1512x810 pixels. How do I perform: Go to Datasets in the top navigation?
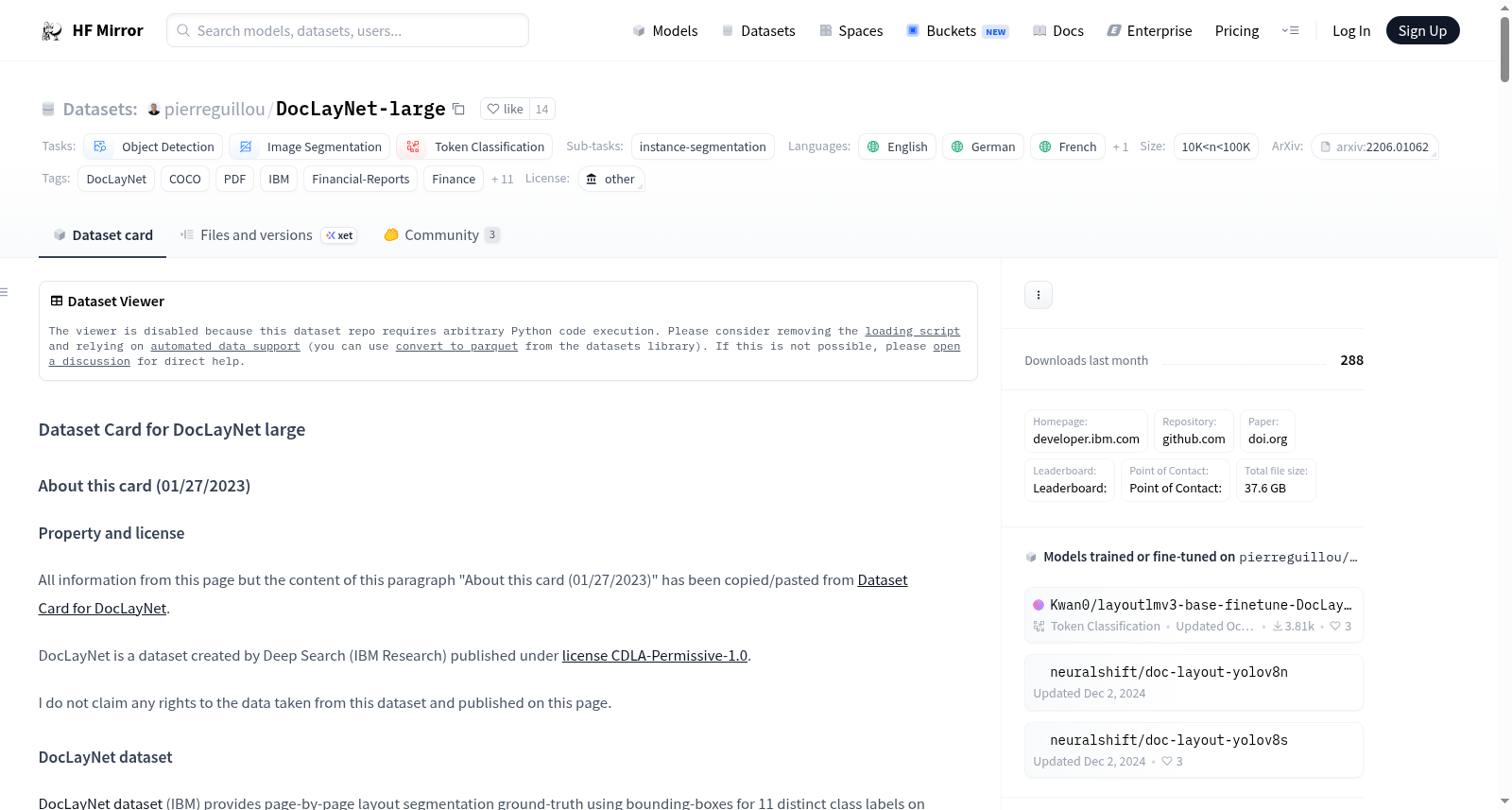759,31
